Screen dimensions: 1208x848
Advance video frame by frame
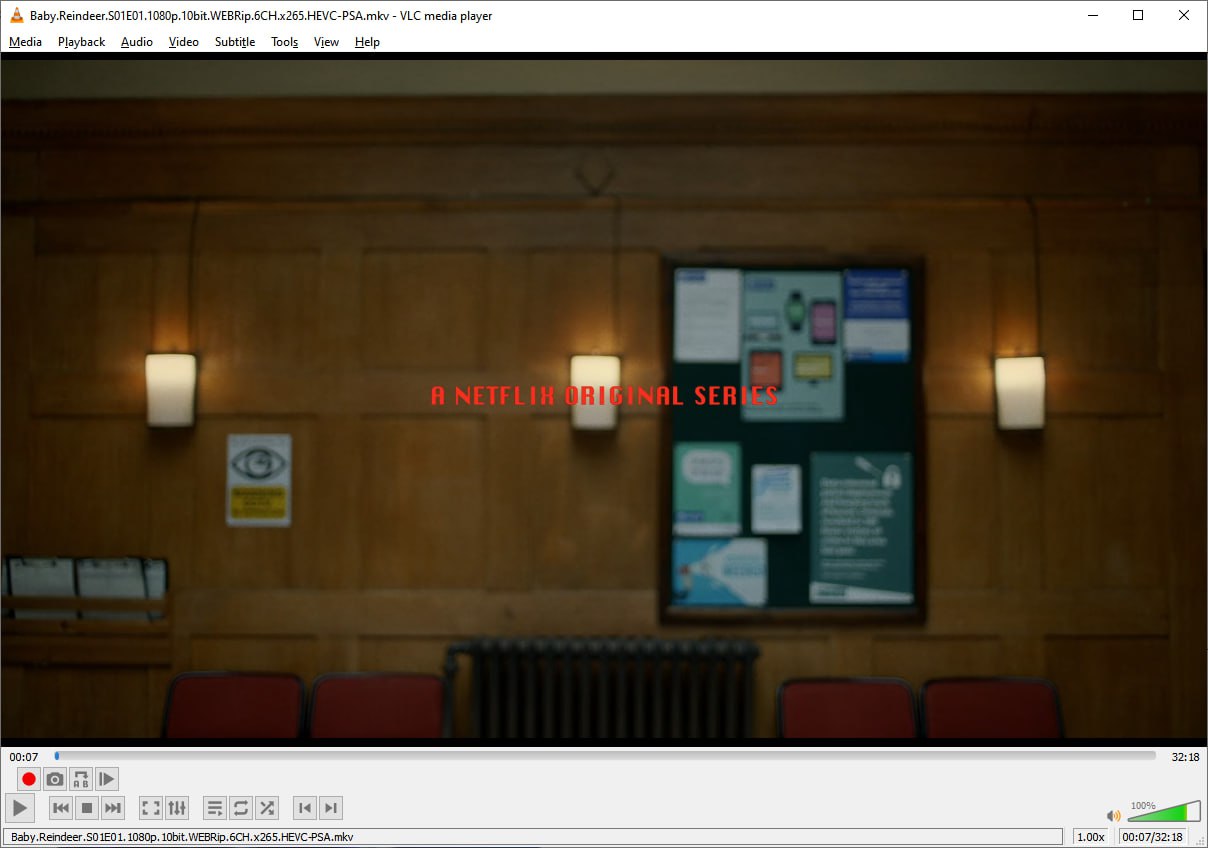tap(107, 779)
